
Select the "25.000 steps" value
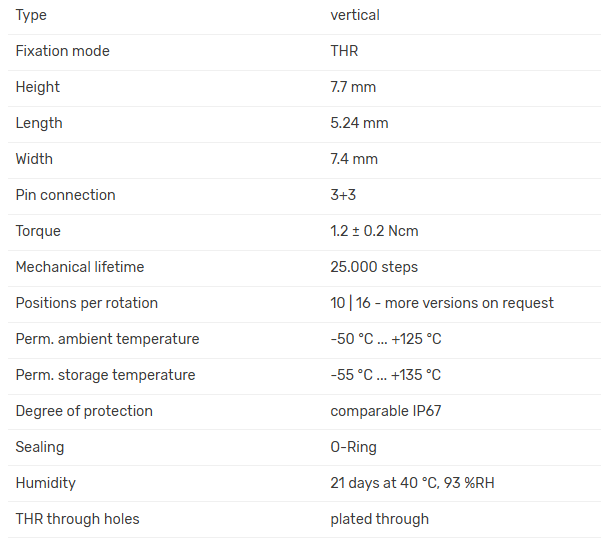coord(374,267)
